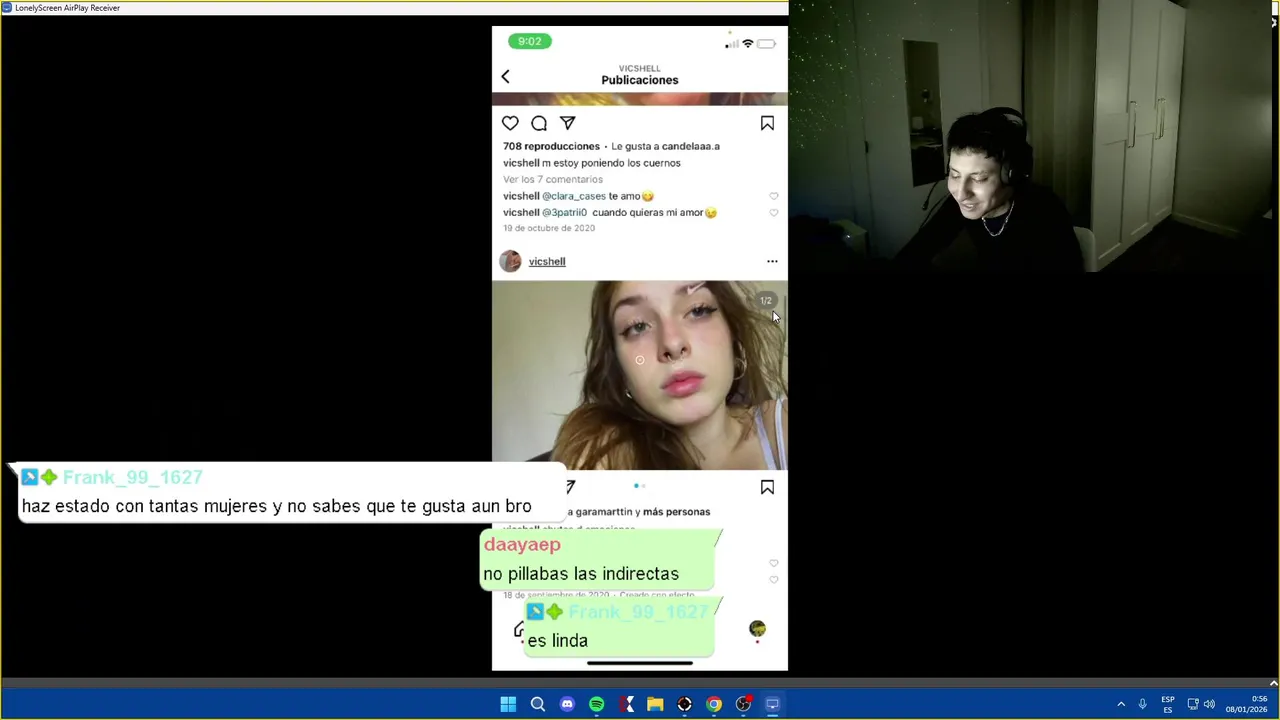Open Spotify from the taskbar
1280x720 pixels.
(x=597, y=704)
